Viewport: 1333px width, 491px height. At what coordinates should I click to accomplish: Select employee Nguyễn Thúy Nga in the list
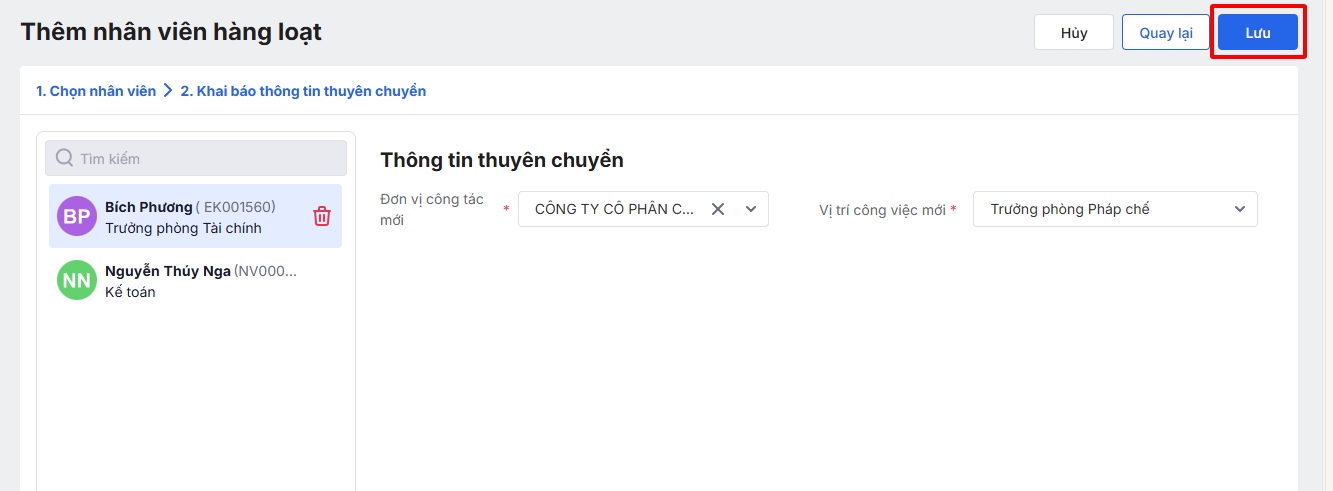[168, 271]
